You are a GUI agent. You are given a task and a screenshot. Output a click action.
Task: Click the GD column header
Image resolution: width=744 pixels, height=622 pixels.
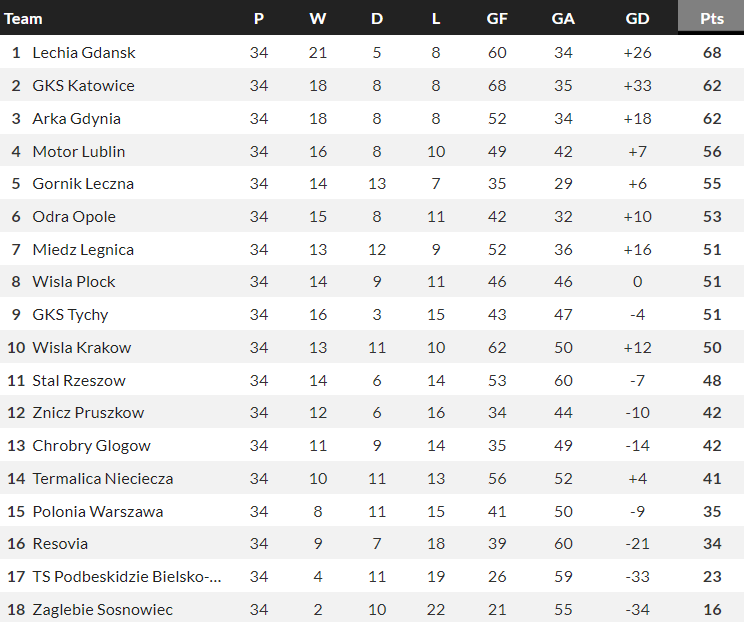pyautogui.click(x=637, y=19)
